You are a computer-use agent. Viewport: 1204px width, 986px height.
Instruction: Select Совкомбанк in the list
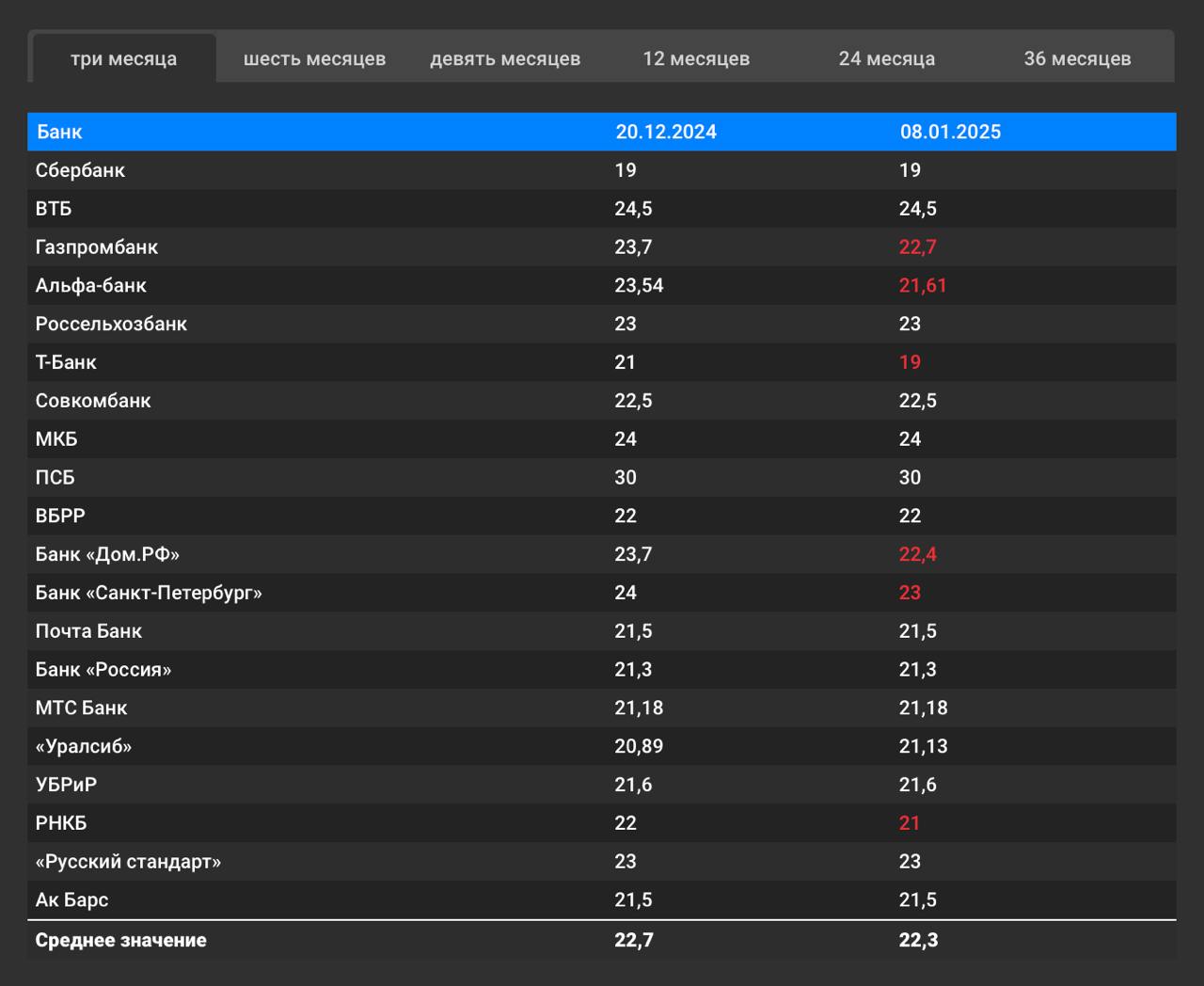tap(93, 401)
